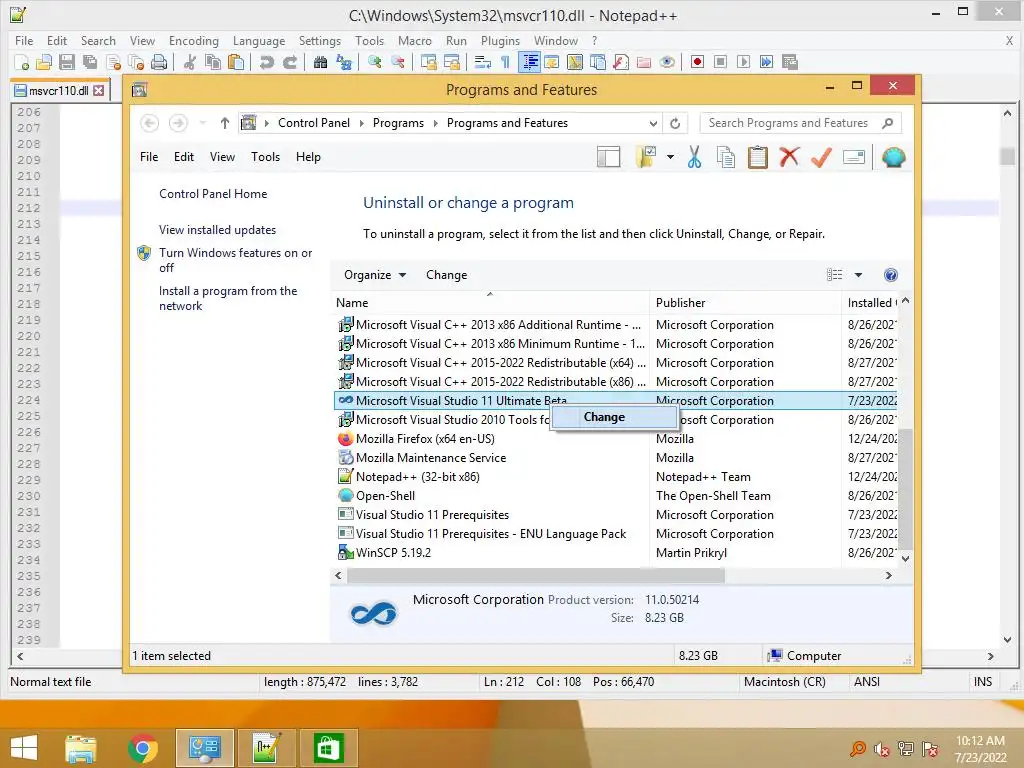
Task: Click the Open file icon in Notepad++
Action: tap(44, 62)
